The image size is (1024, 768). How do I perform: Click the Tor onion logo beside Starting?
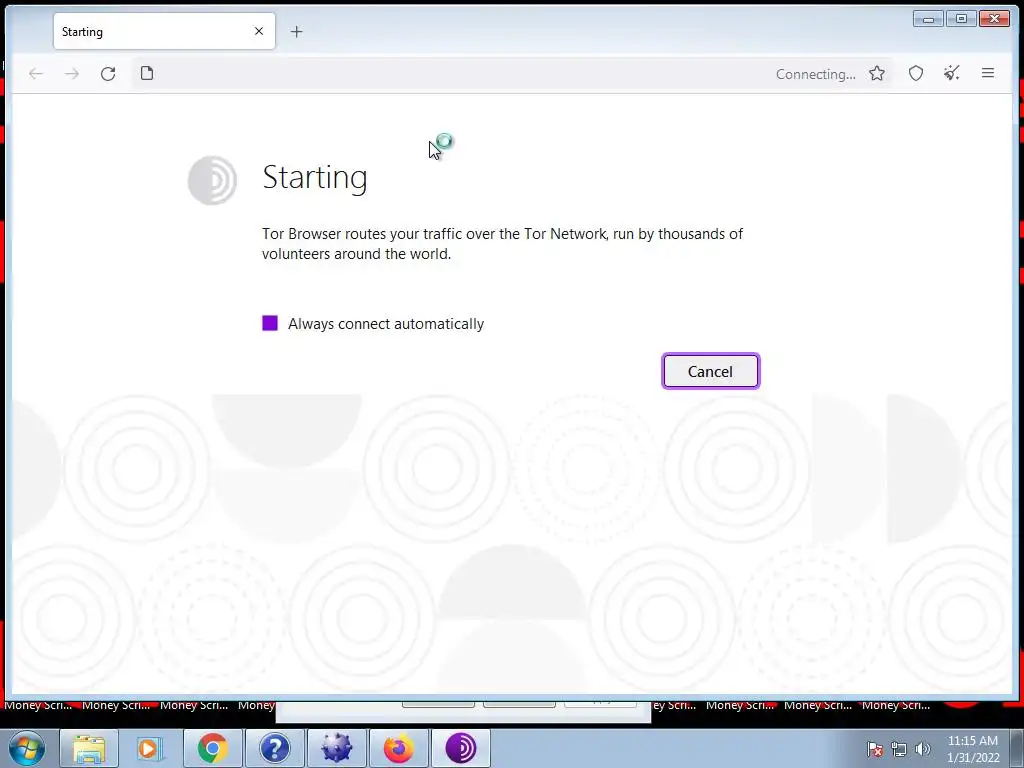pyautogui.click(x=212, y=180)
